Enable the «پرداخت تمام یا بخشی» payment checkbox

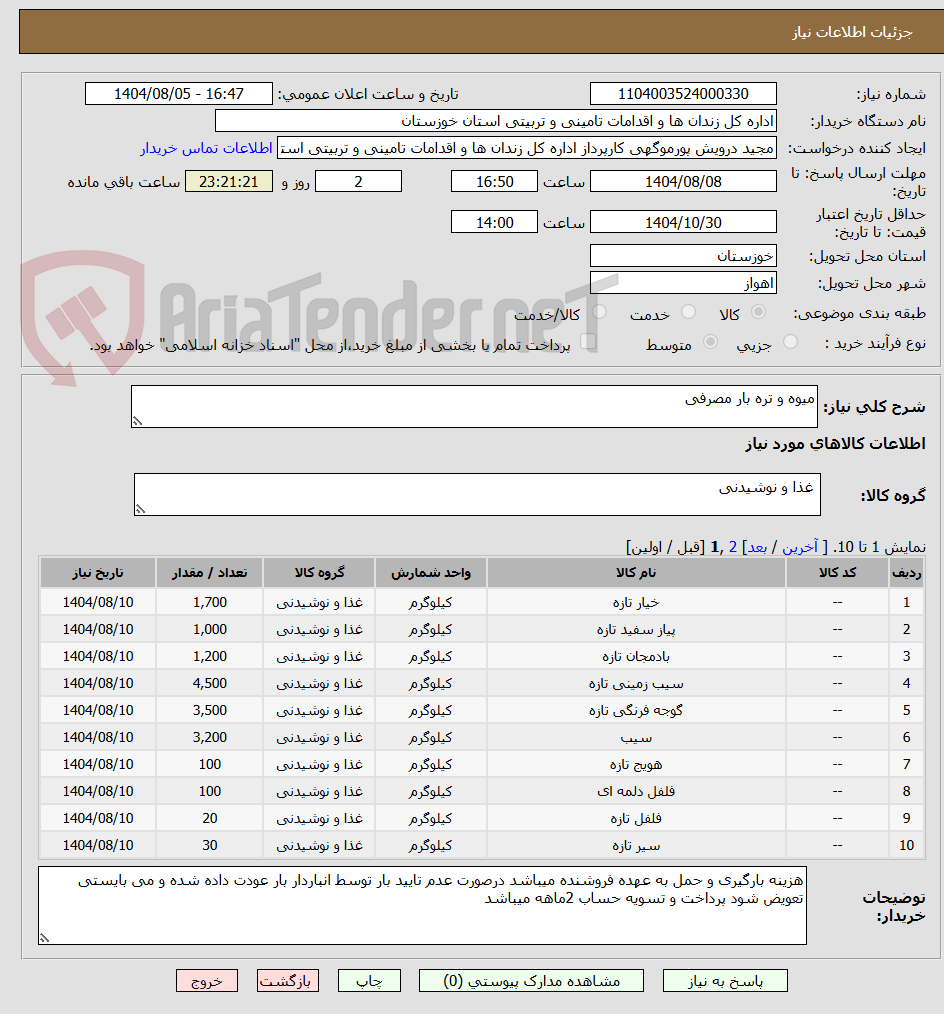tap(588, 341)
